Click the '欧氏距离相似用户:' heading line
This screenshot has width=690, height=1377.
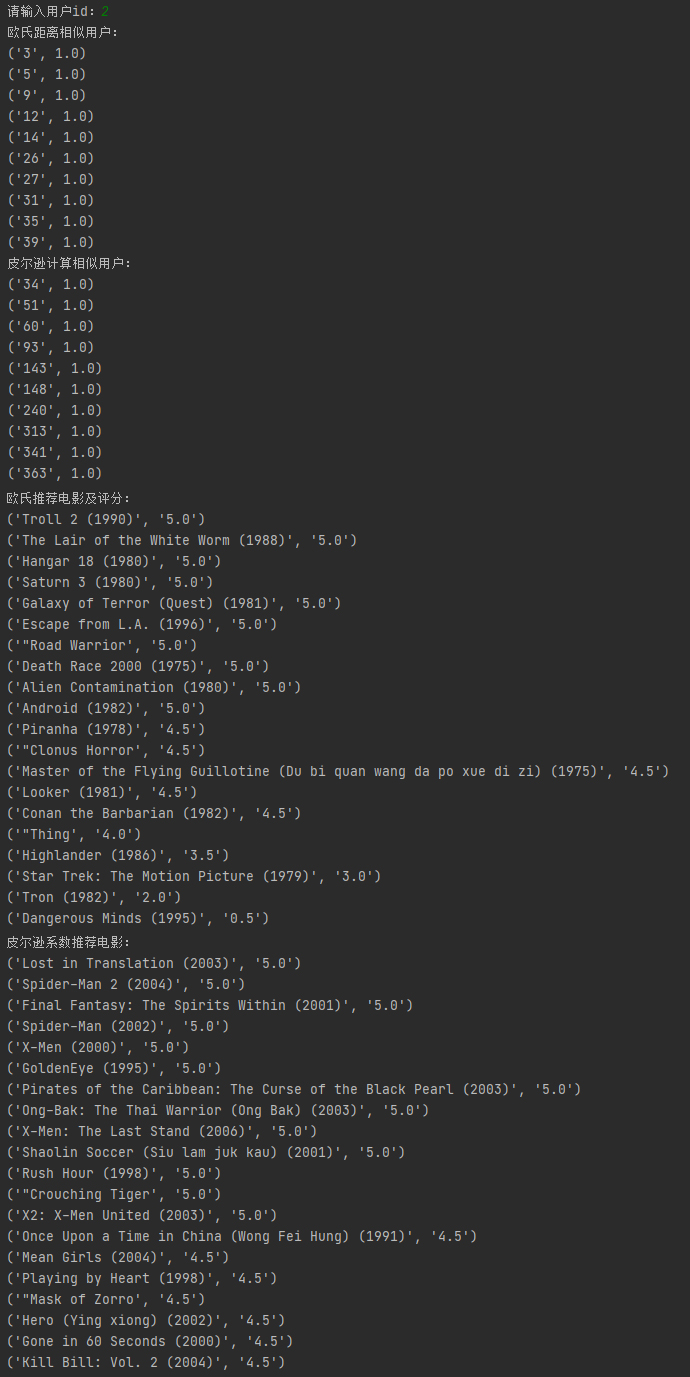[62, 32]
